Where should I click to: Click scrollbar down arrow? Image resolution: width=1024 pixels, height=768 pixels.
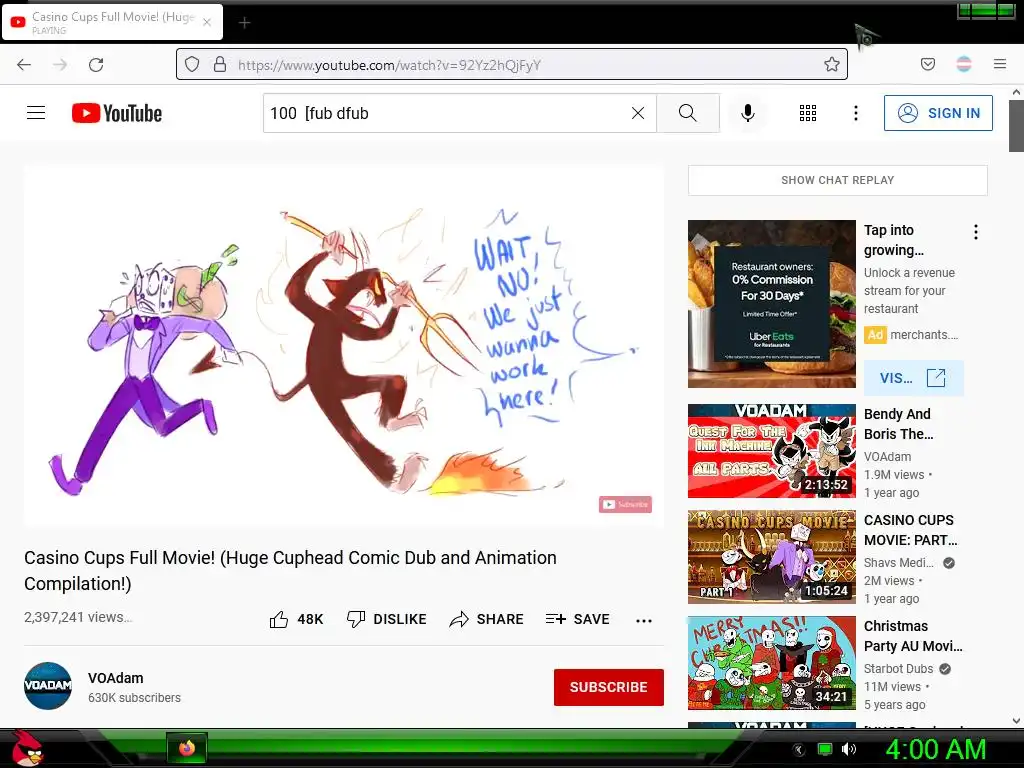(1016, 721)
